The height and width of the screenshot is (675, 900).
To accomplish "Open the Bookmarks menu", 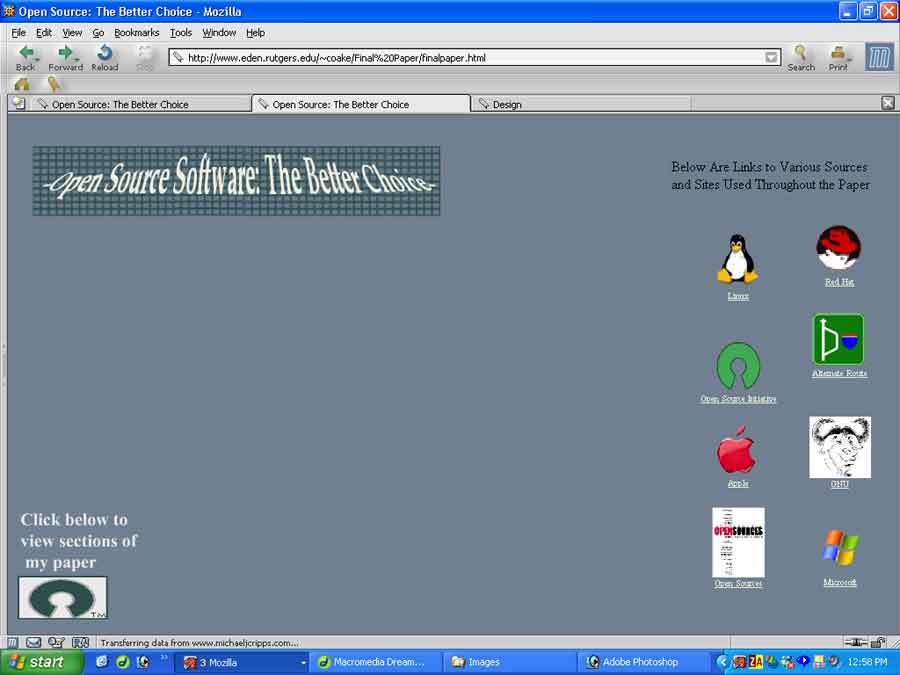I will (x=136, y=32).
